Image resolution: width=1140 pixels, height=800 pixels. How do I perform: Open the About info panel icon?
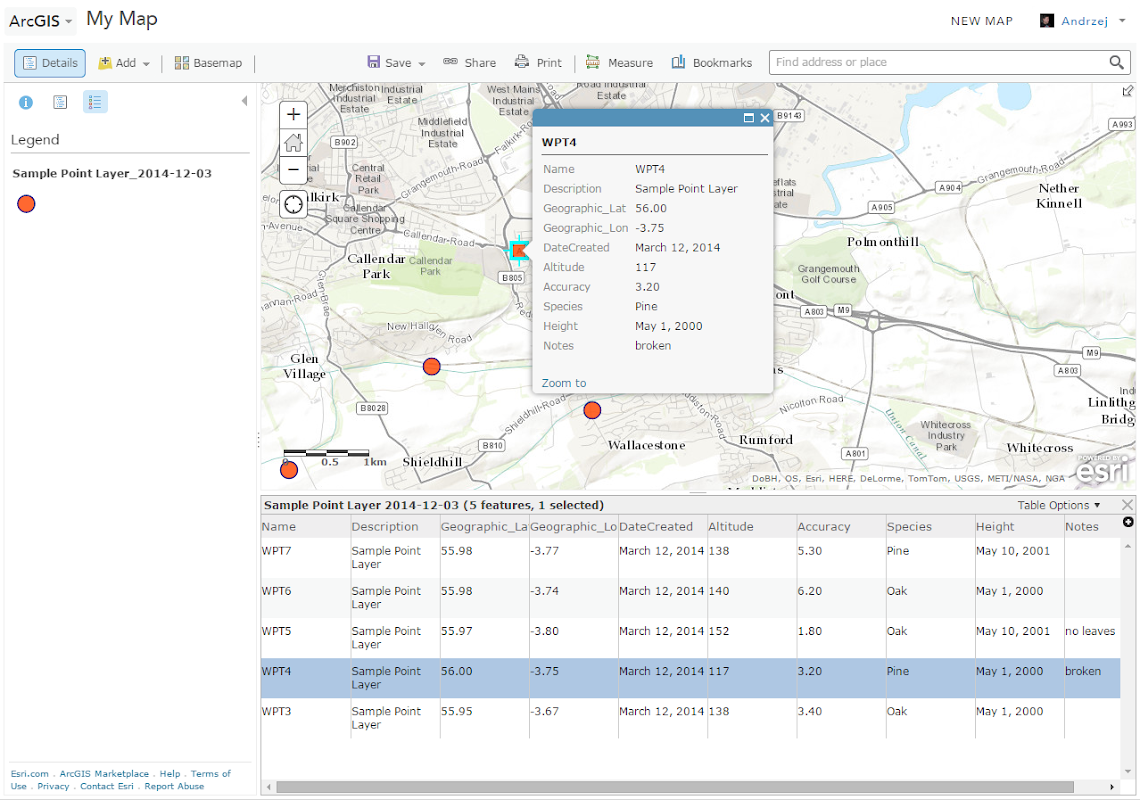click(x=26, y=102)
